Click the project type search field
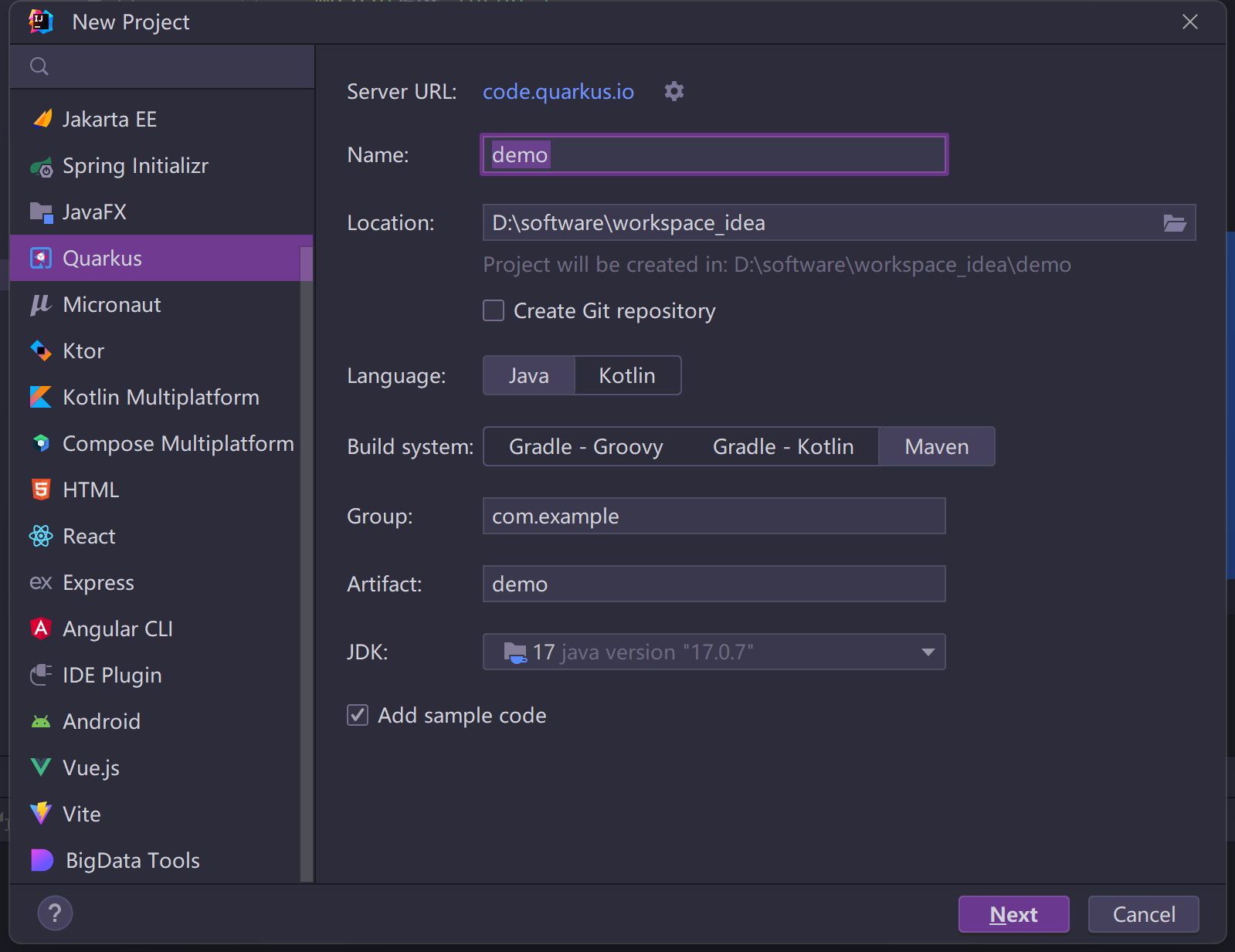The image size is (1235, 952). 162,66
